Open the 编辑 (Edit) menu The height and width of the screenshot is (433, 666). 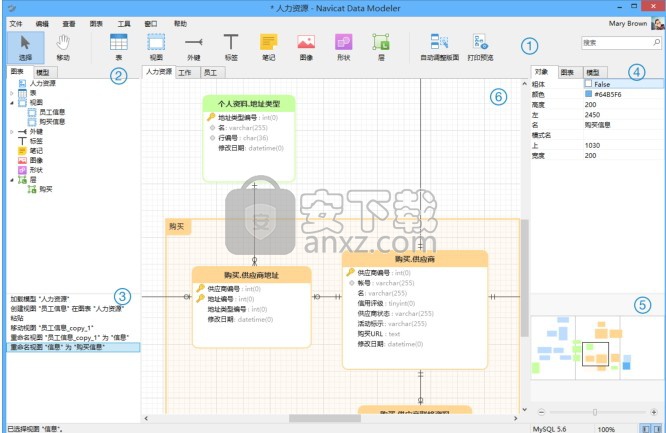pyautogui.click(x=42, y=24)
